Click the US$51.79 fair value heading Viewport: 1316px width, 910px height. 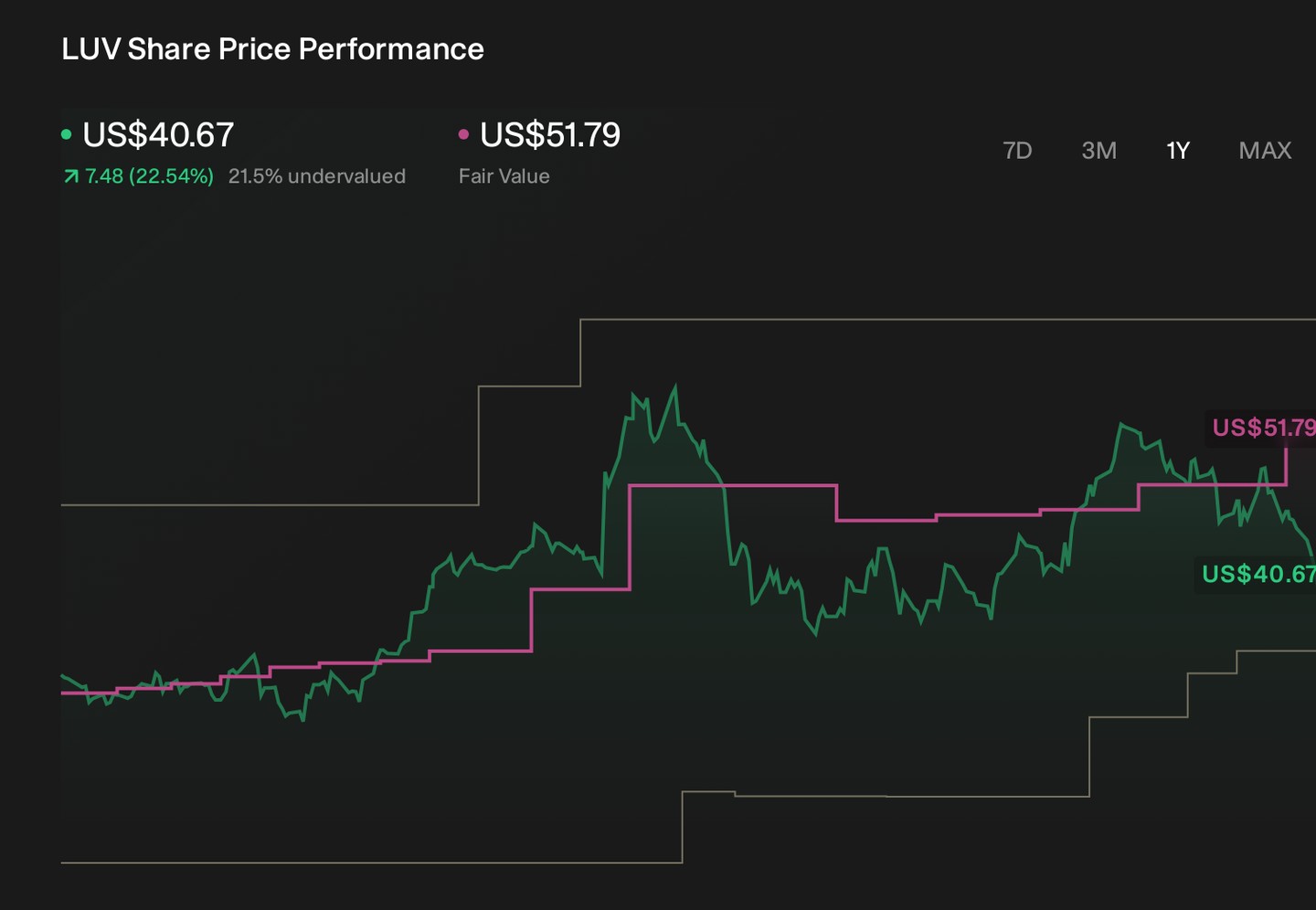click(x=550, y=135)
